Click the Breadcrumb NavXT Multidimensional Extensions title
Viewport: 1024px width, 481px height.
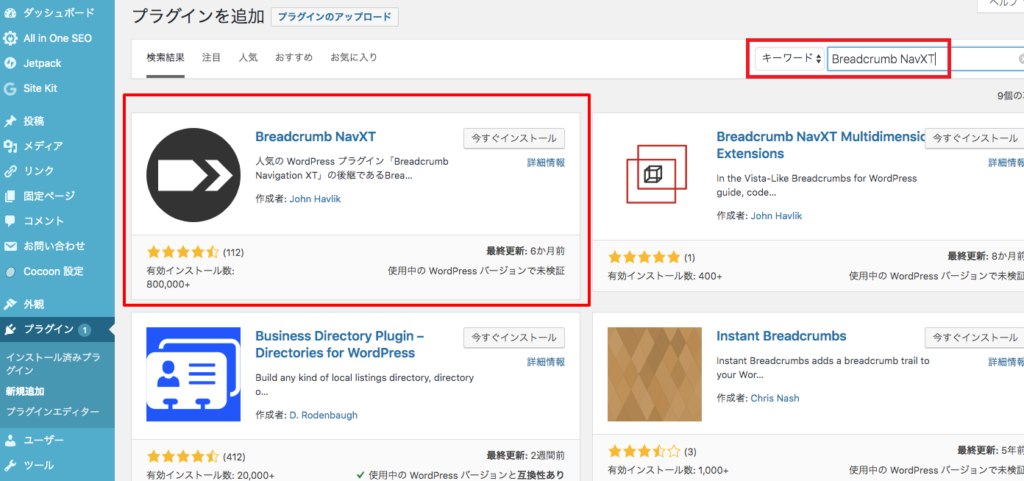pyautogui.click(x=821, y=145)
